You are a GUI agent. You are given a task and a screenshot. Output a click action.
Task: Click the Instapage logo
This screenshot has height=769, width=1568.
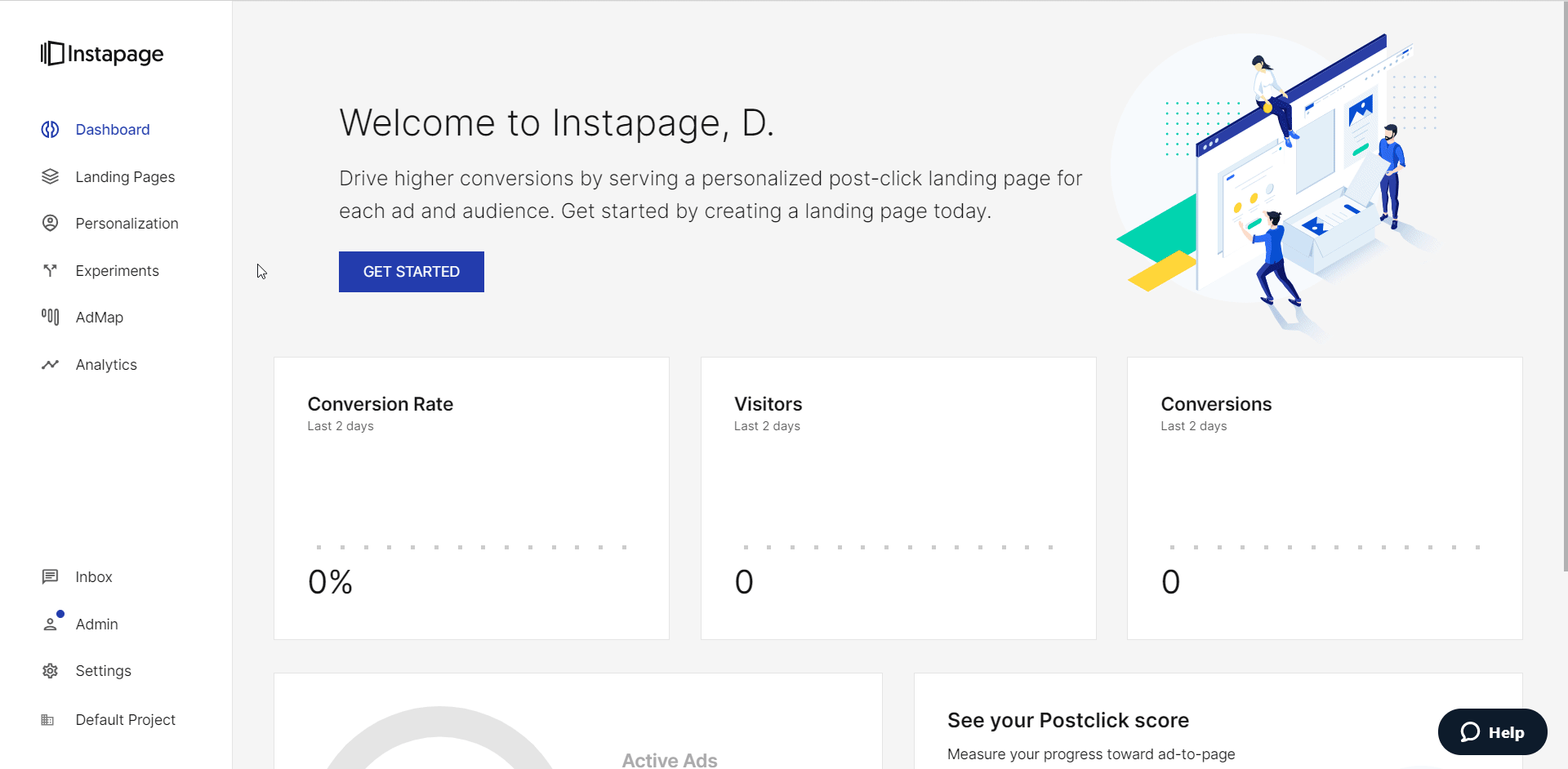pos(102,54)
